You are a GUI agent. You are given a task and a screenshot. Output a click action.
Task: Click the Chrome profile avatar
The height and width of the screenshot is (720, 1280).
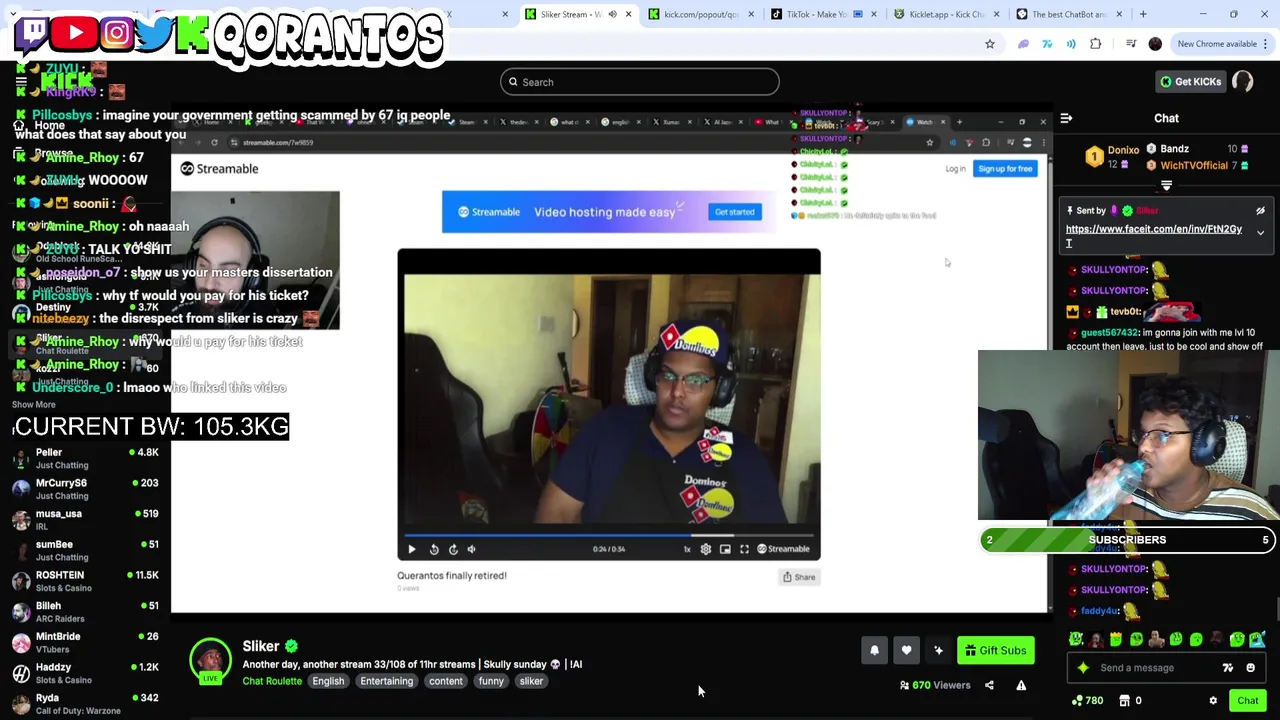(x=1156, y=44)
